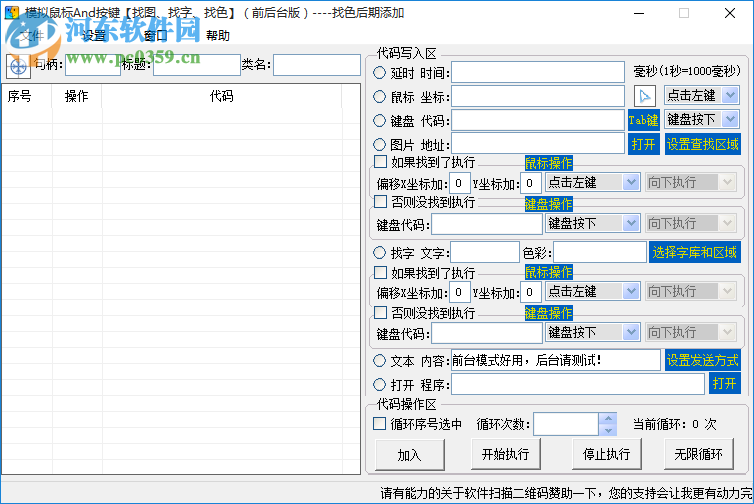Click the 找字 文字 input field
The width and height of the screenshot is (754, 504).
coord(485,252)
